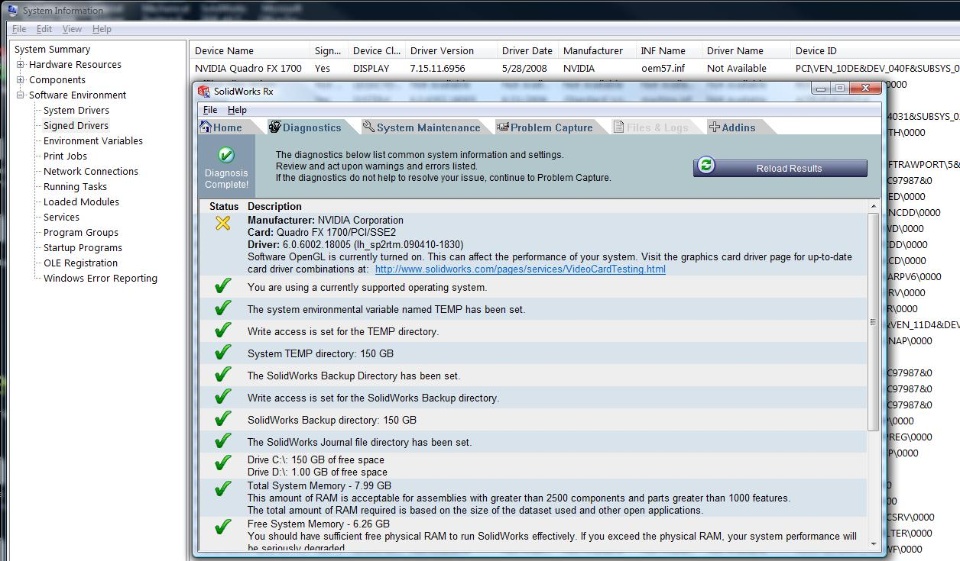Click the green check beside TEMP variable set
This screenshot has width=960, height=561.
pyautogui.click(x=223, y=307)
